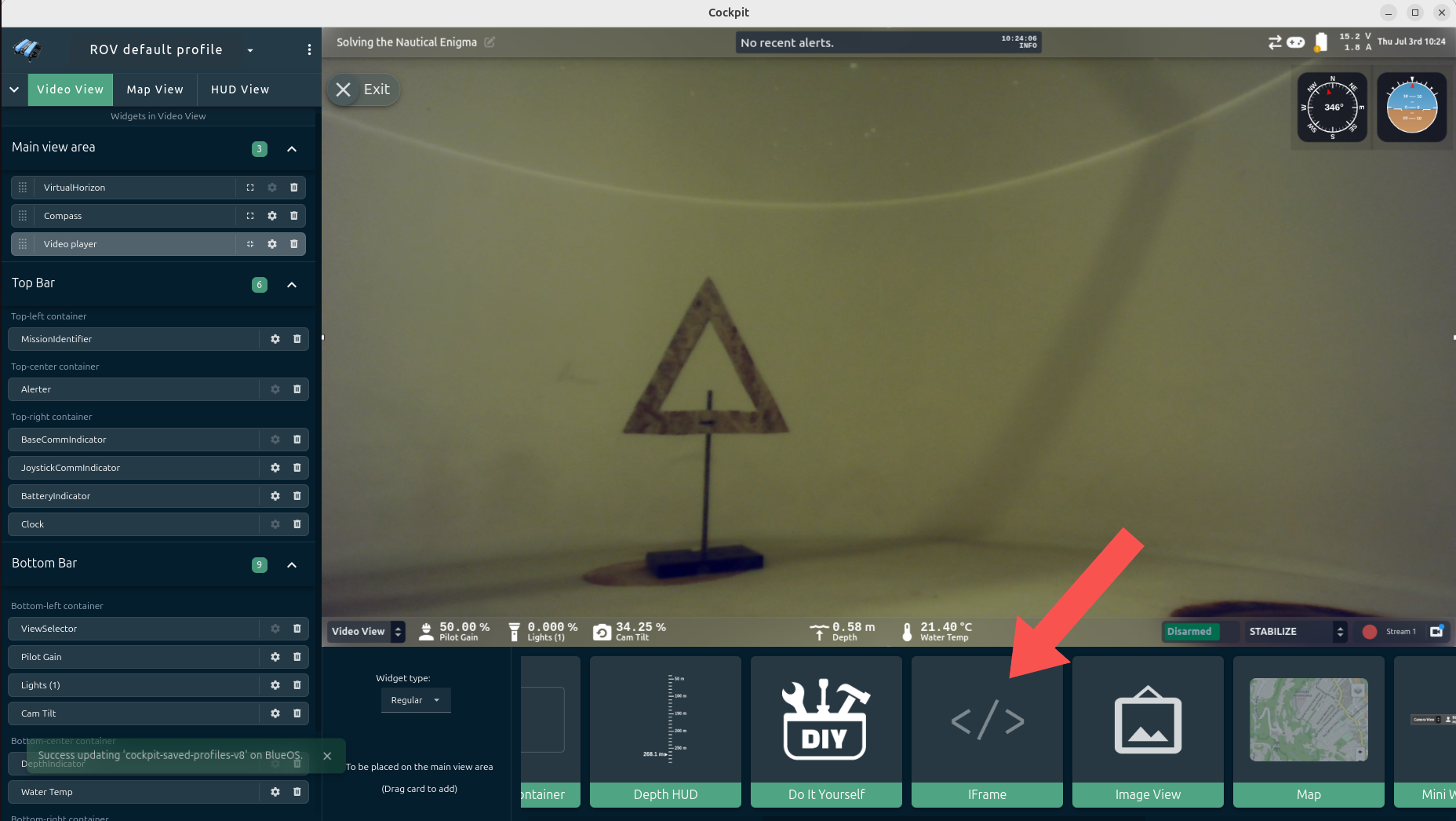Click the Stream 1 label
This screenshot has width=1456, height=821.
coord(1401,632)
